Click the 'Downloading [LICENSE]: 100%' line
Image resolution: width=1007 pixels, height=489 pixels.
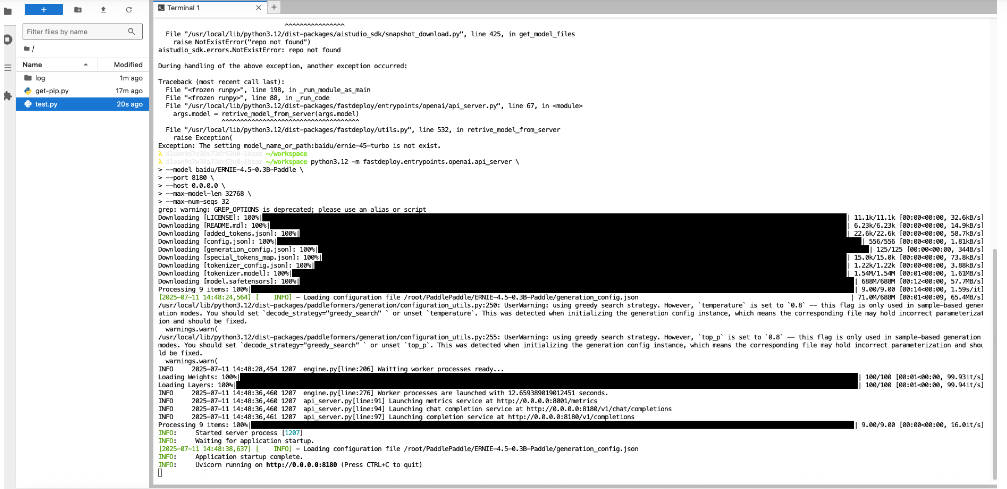click(x=570, y=218)
